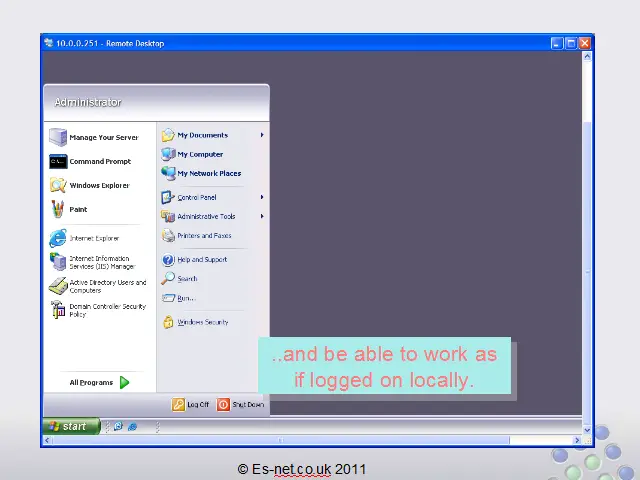Click Run dialog icon

pyautogui.click(x=168, y=298)
